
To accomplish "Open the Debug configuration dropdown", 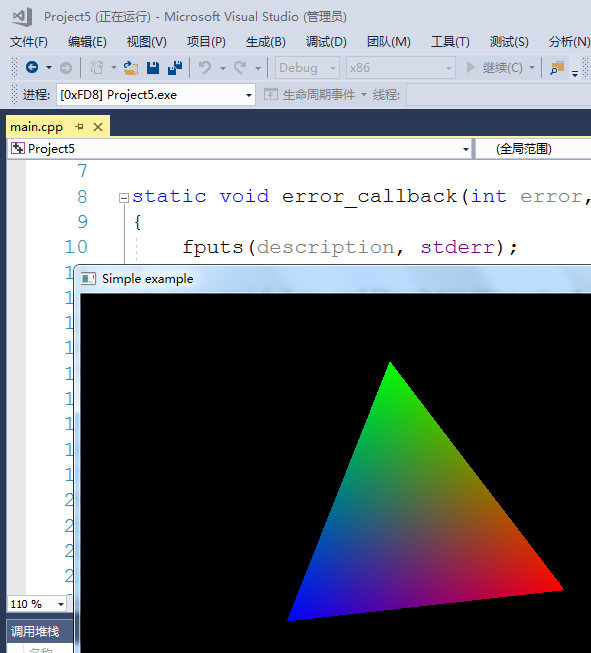I will point(307,67).
